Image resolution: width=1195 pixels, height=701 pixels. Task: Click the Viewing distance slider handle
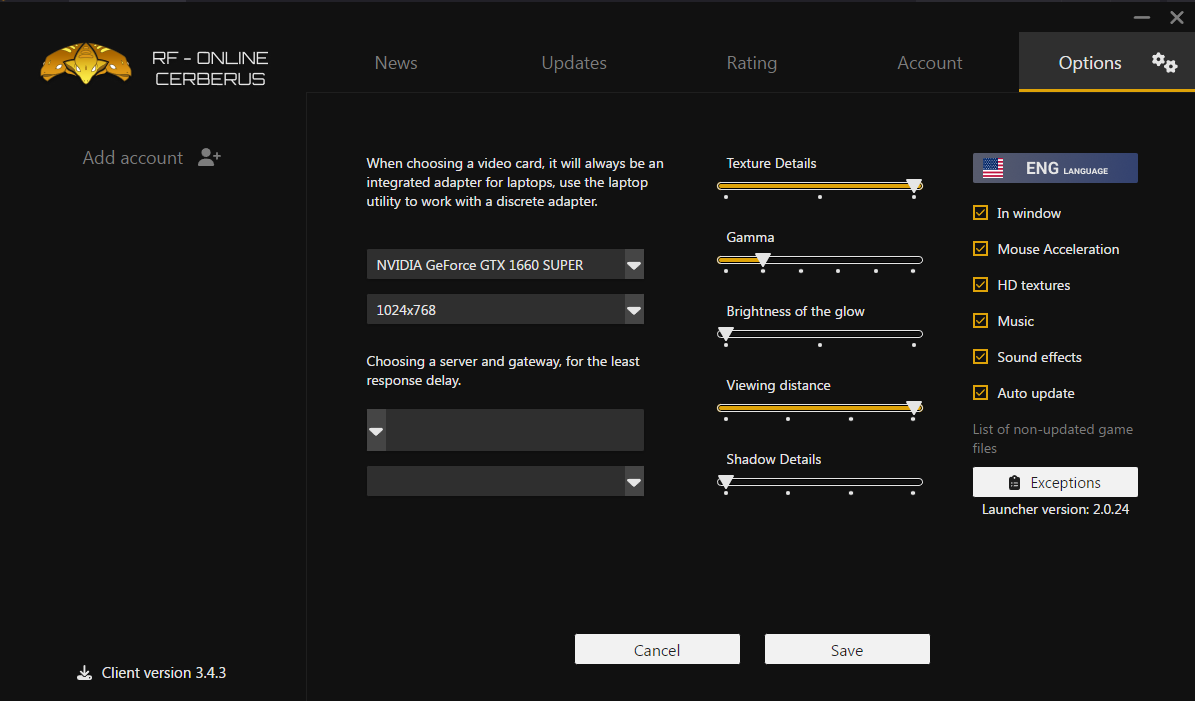click(x=914, y=407)
